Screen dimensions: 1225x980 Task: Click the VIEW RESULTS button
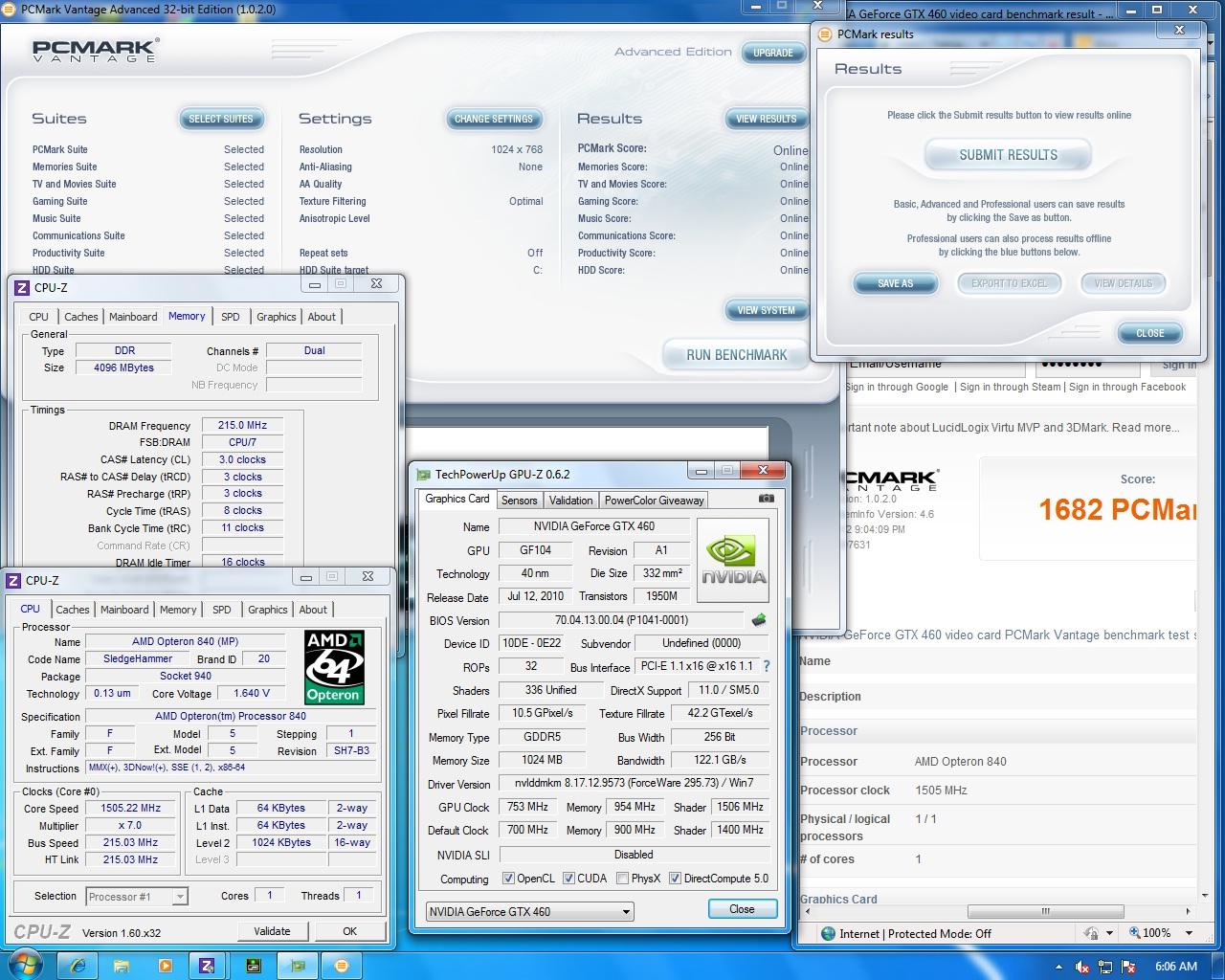click(766, 119)
